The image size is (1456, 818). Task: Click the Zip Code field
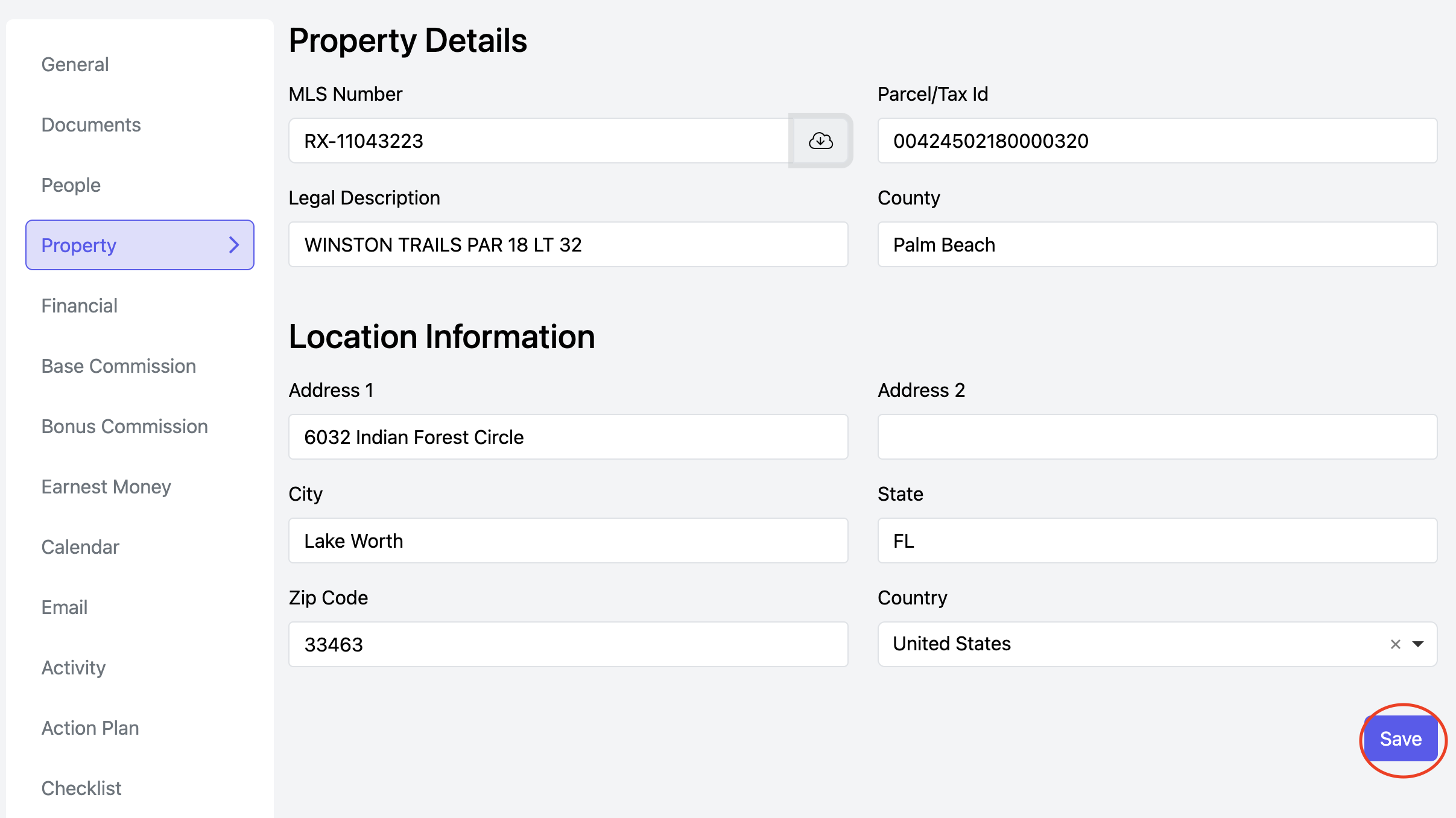568,644
